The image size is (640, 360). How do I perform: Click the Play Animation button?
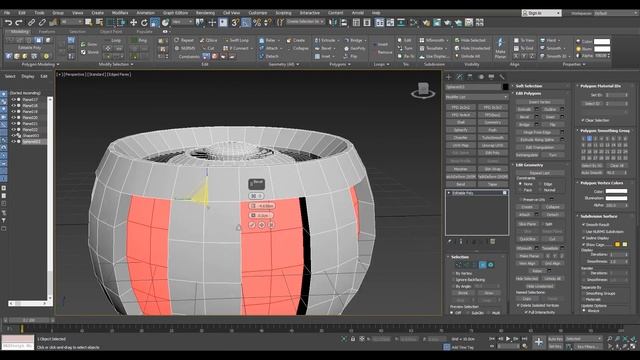tap(508, 339)
